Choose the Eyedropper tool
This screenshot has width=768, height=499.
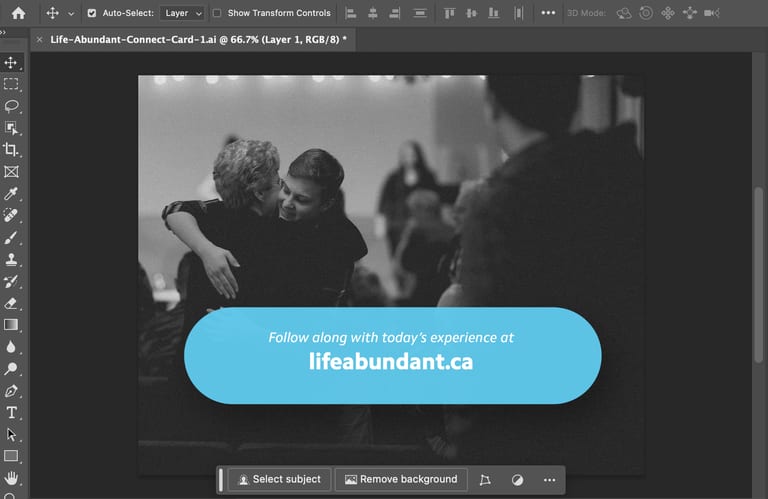(x=11, y=193)
